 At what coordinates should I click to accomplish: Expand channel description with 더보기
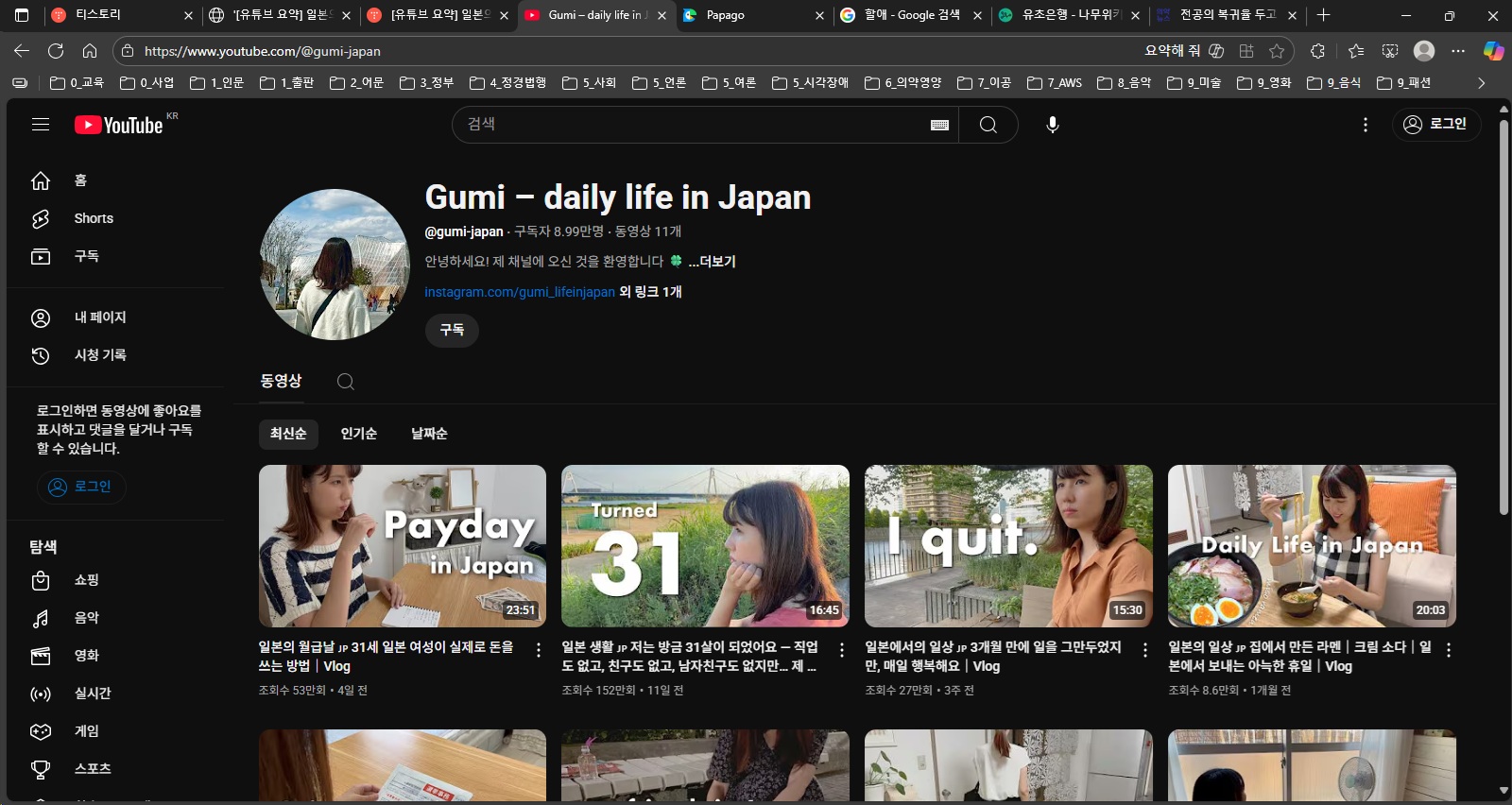point(712,262)
